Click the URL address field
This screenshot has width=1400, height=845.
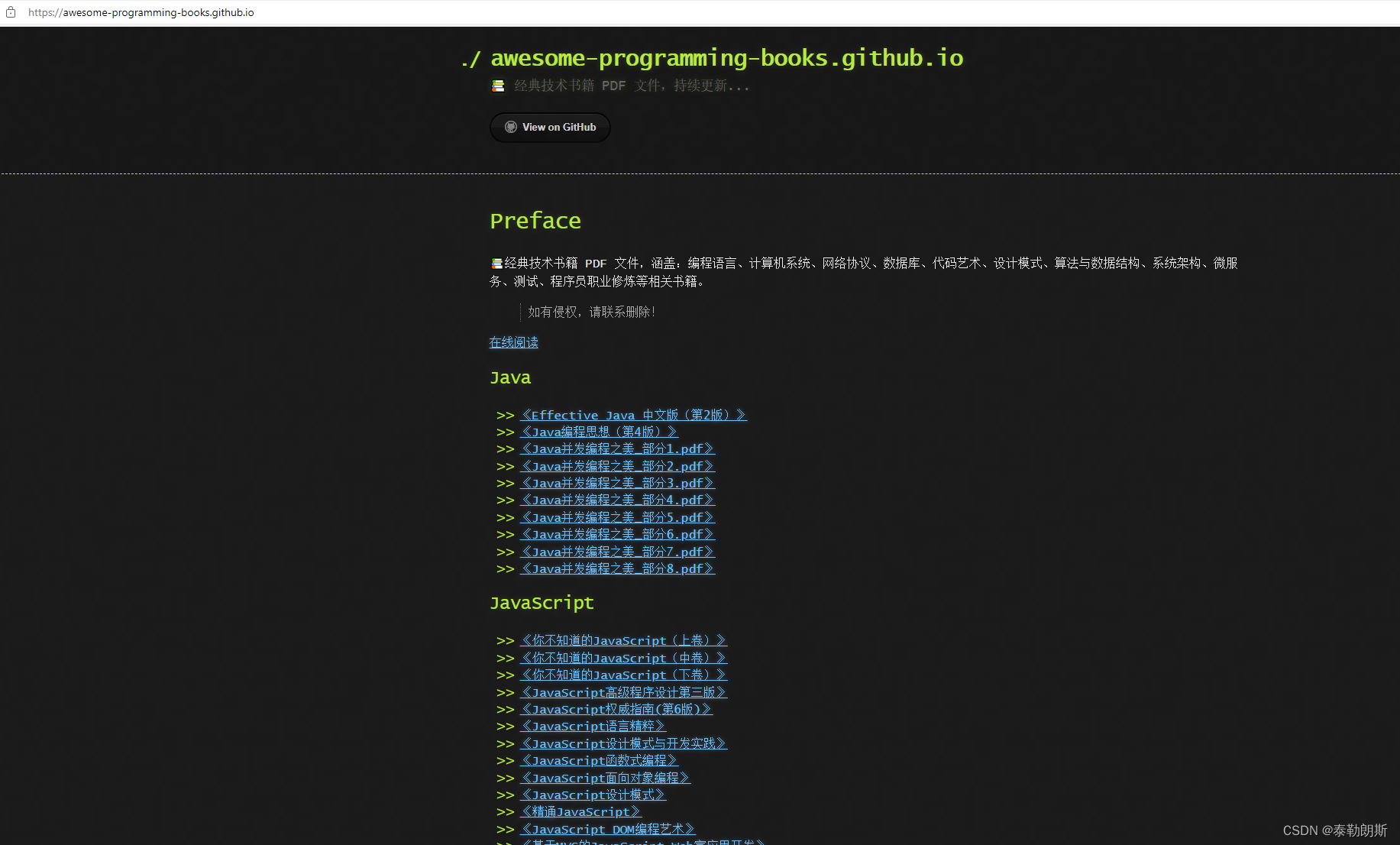tap(141, 12)
